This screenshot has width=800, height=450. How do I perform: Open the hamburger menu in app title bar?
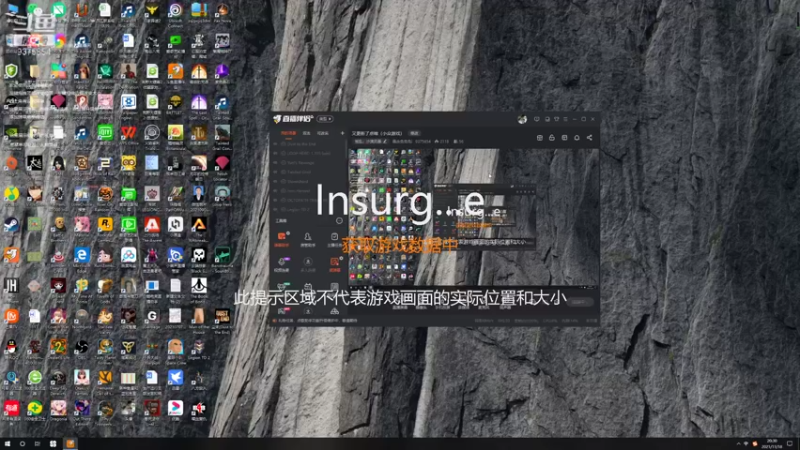coord(566,119)
